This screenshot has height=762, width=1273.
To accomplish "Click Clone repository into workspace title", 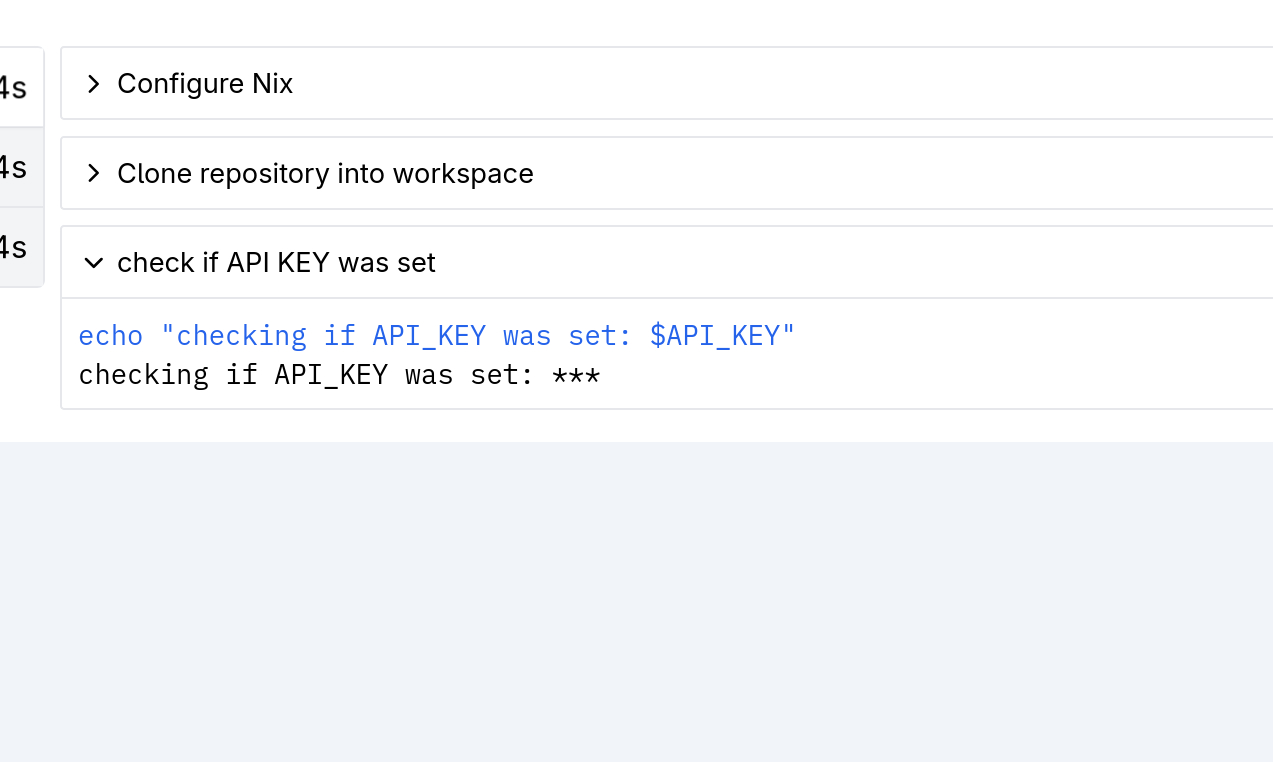I will click(x=325, y=174).
